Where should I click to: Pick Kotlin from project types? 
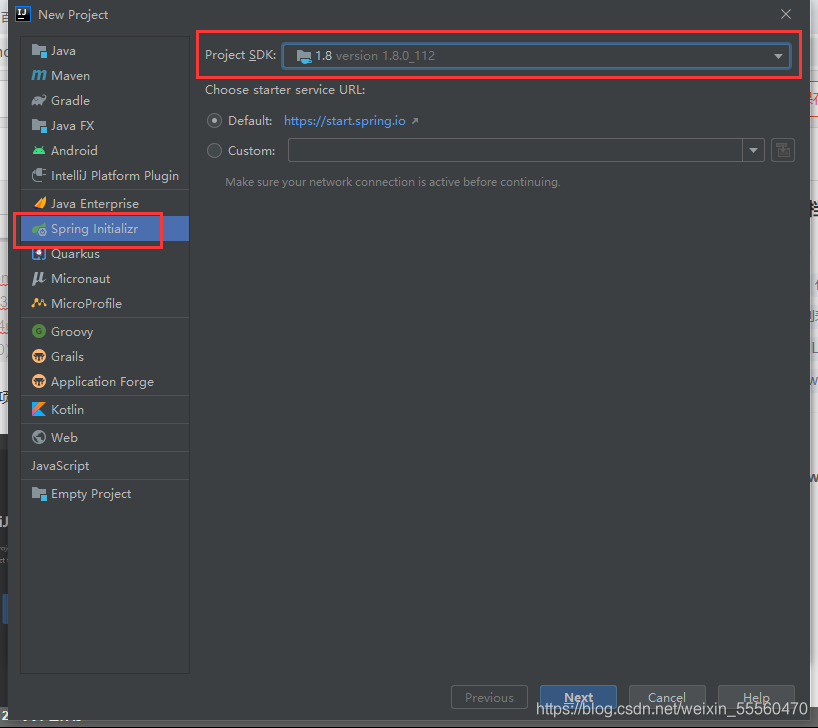105,410
